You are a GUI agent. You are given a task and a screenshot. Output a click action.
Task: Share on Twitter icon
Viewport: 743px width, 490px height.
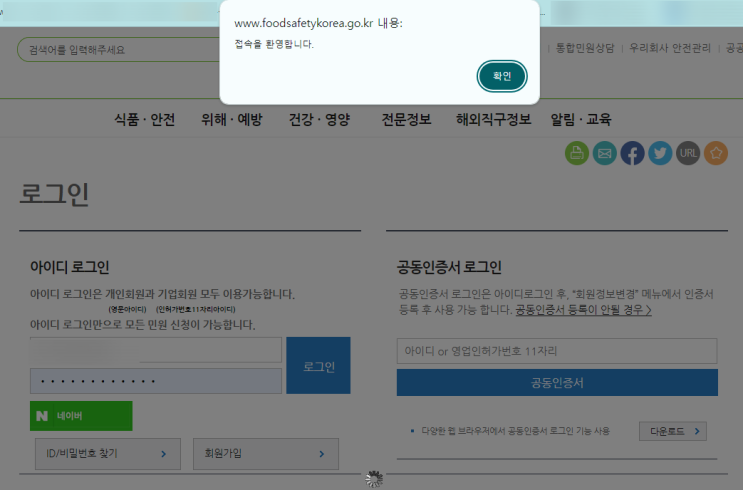pyautogui.click(x=660, y=153)
